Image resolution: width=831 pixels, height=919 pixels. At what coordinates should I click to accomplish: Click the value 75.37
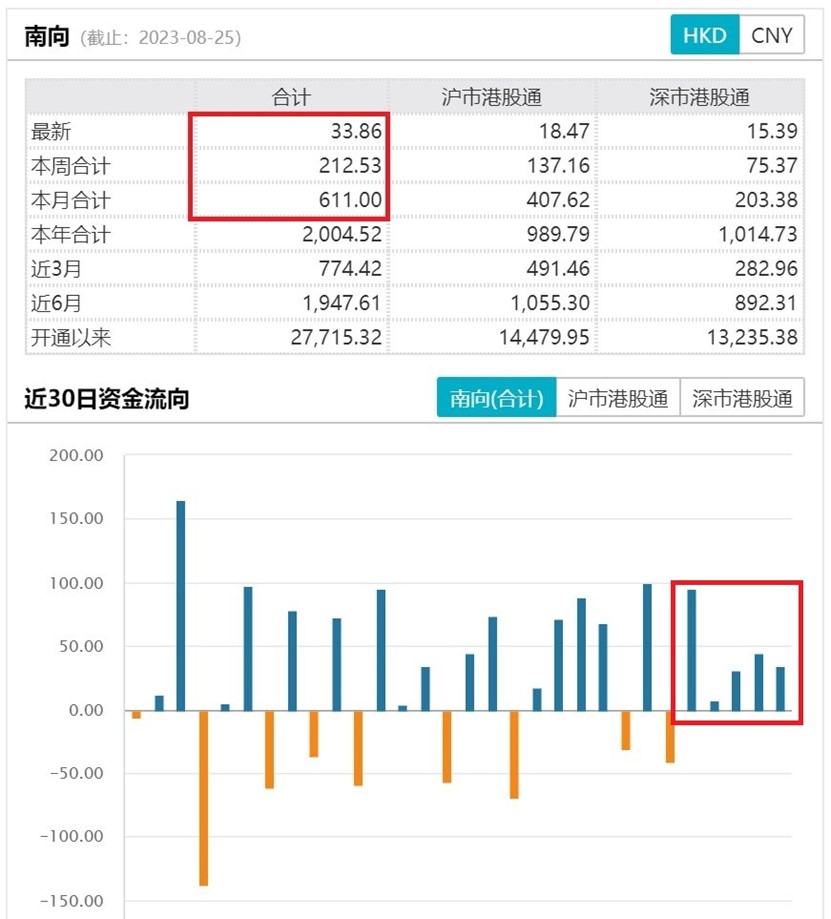click(772, 165)
